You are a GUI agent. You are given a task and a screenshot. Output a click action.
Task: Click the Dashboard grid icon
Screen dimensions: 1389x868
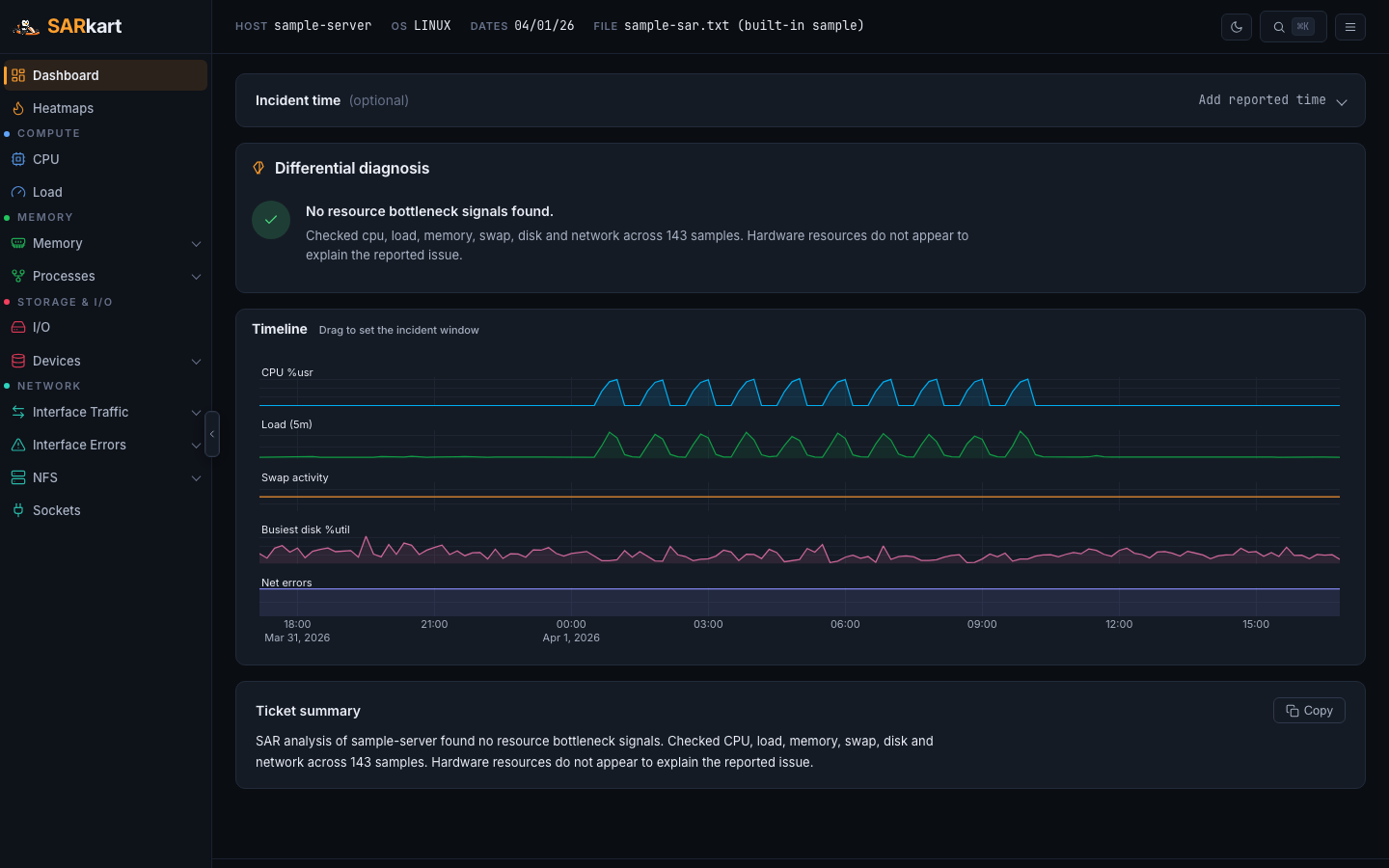[18, 75]
